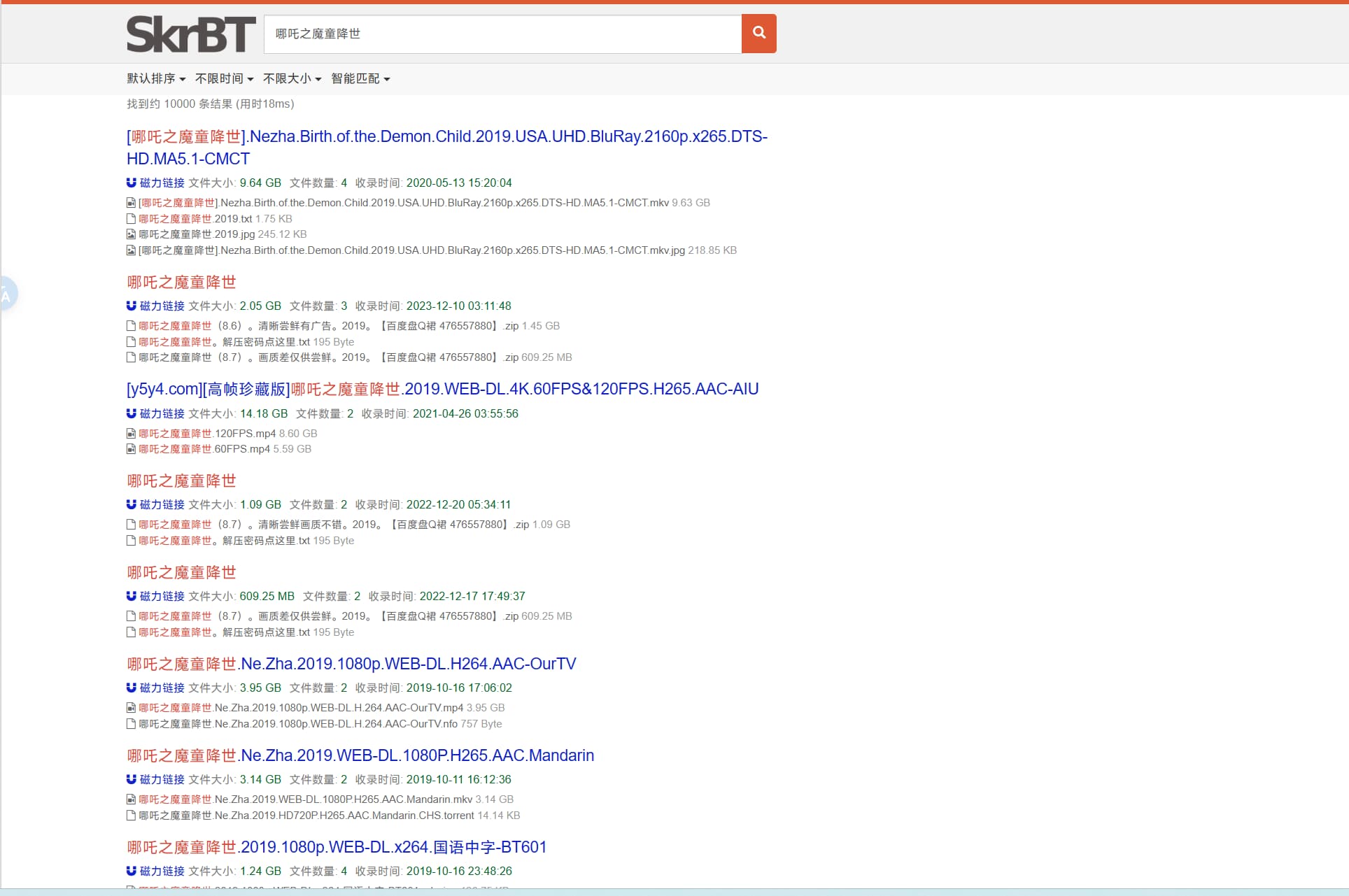Click the magnet icon for the 3.95 GB result
The width and height of the screenshot is (1349, 896).
(131, 688)
